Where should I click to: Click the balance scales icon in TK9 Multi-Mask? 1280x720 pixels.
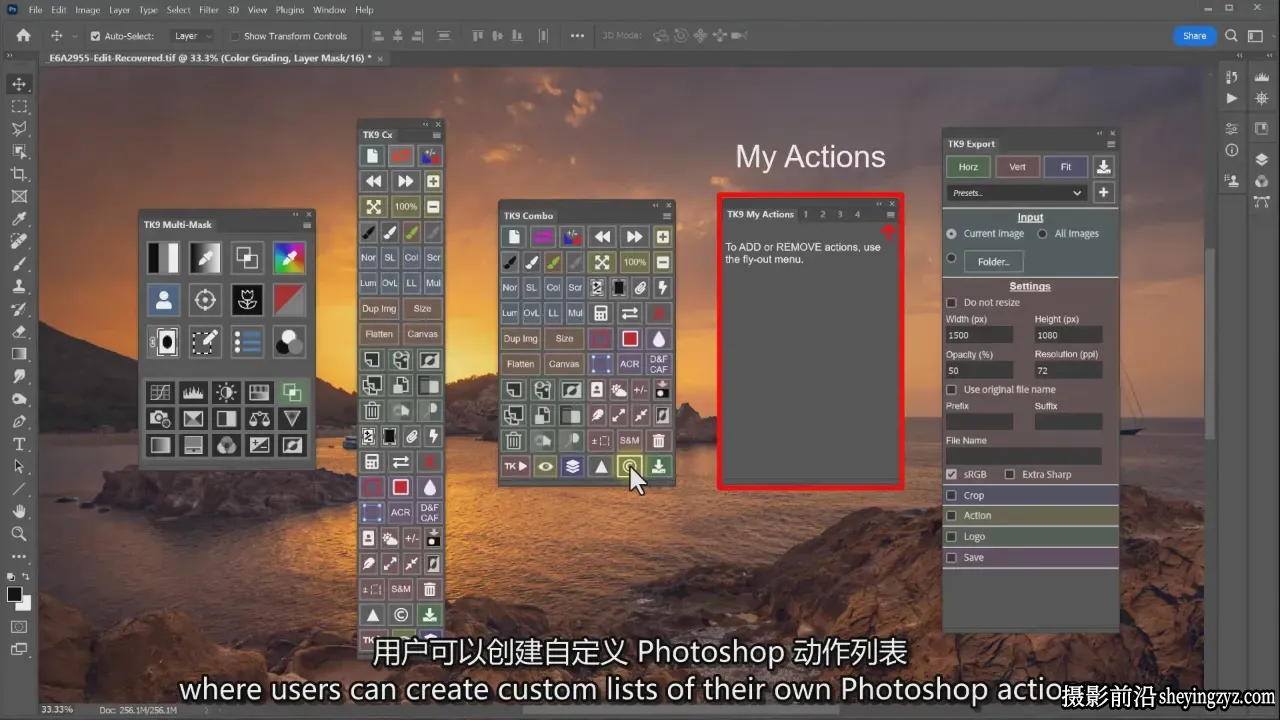258,419
